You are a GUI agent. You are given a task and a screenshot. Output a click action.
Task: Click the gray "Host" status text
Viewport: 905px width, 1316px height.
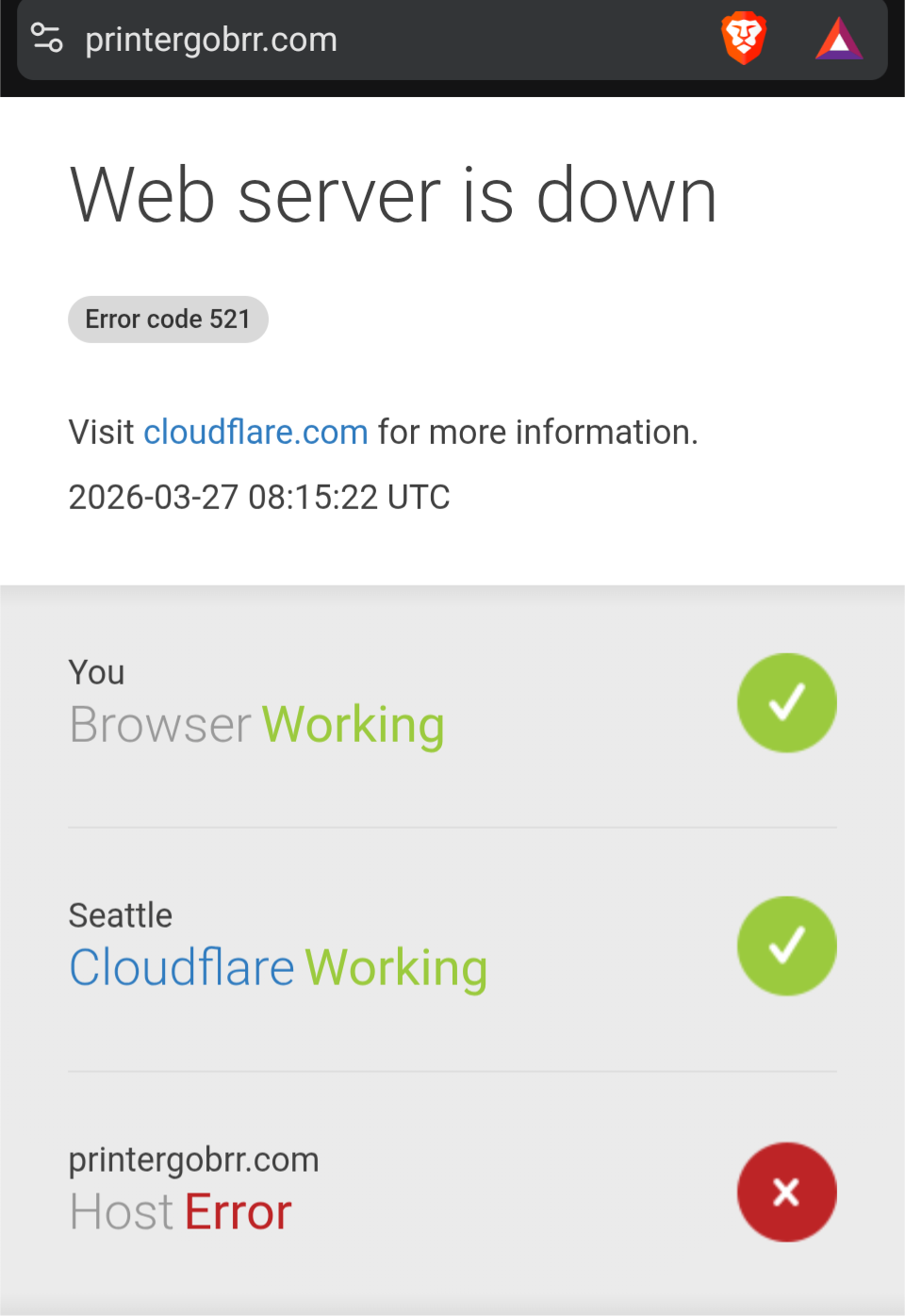pos(122,1212)
